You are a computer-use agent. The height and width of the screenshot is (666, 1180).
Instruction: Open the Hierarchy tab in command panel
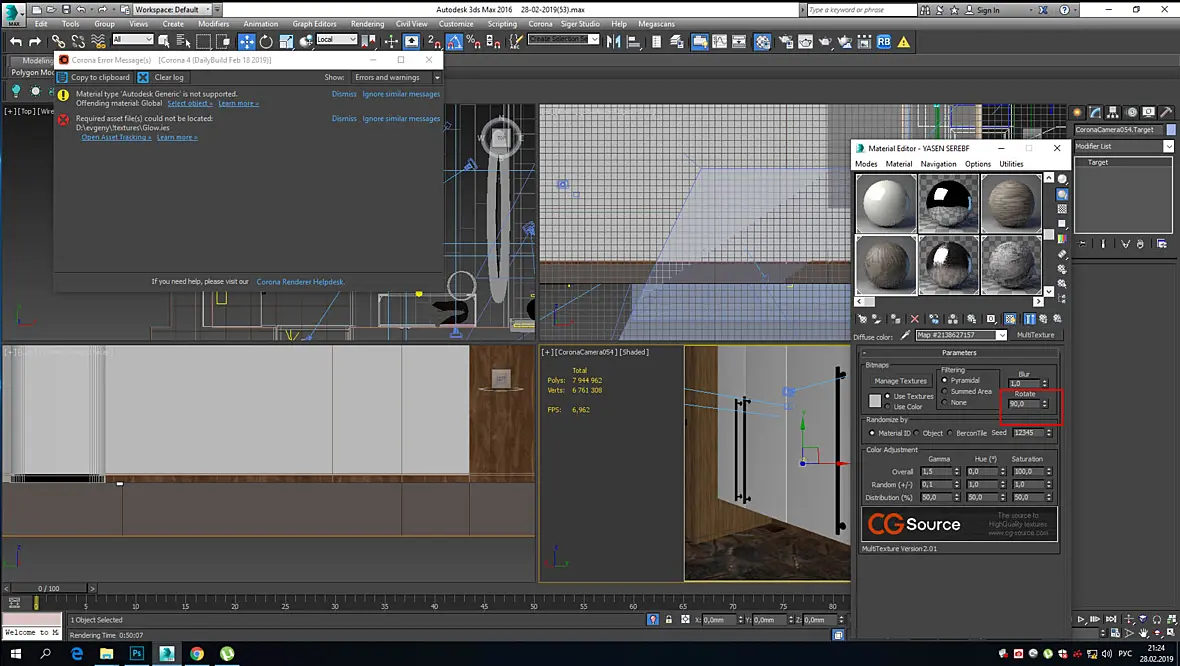pyautogui.click(x=1113, y=112)
